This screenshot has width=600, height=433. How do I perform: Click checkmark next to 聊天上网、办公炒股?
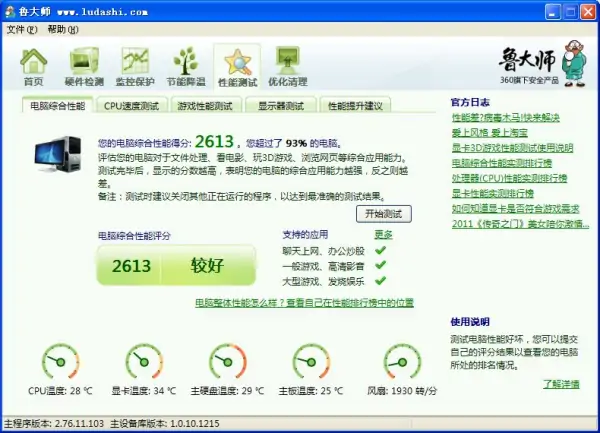click(380, 251)
